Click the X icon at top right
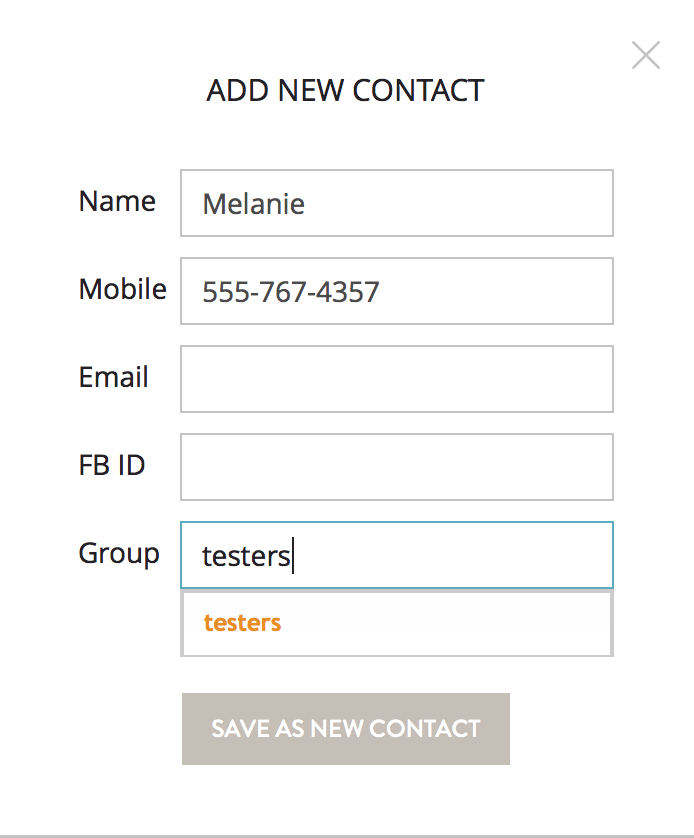The image size is (694, 838). tap(646, 56)
